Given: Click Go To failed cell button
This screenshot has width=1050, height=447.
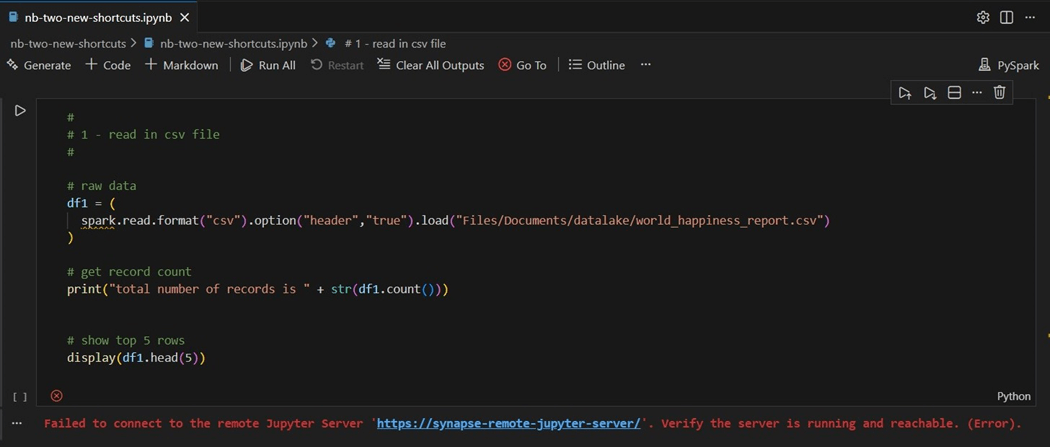Looking at the screenshot, I should point(522,65).
